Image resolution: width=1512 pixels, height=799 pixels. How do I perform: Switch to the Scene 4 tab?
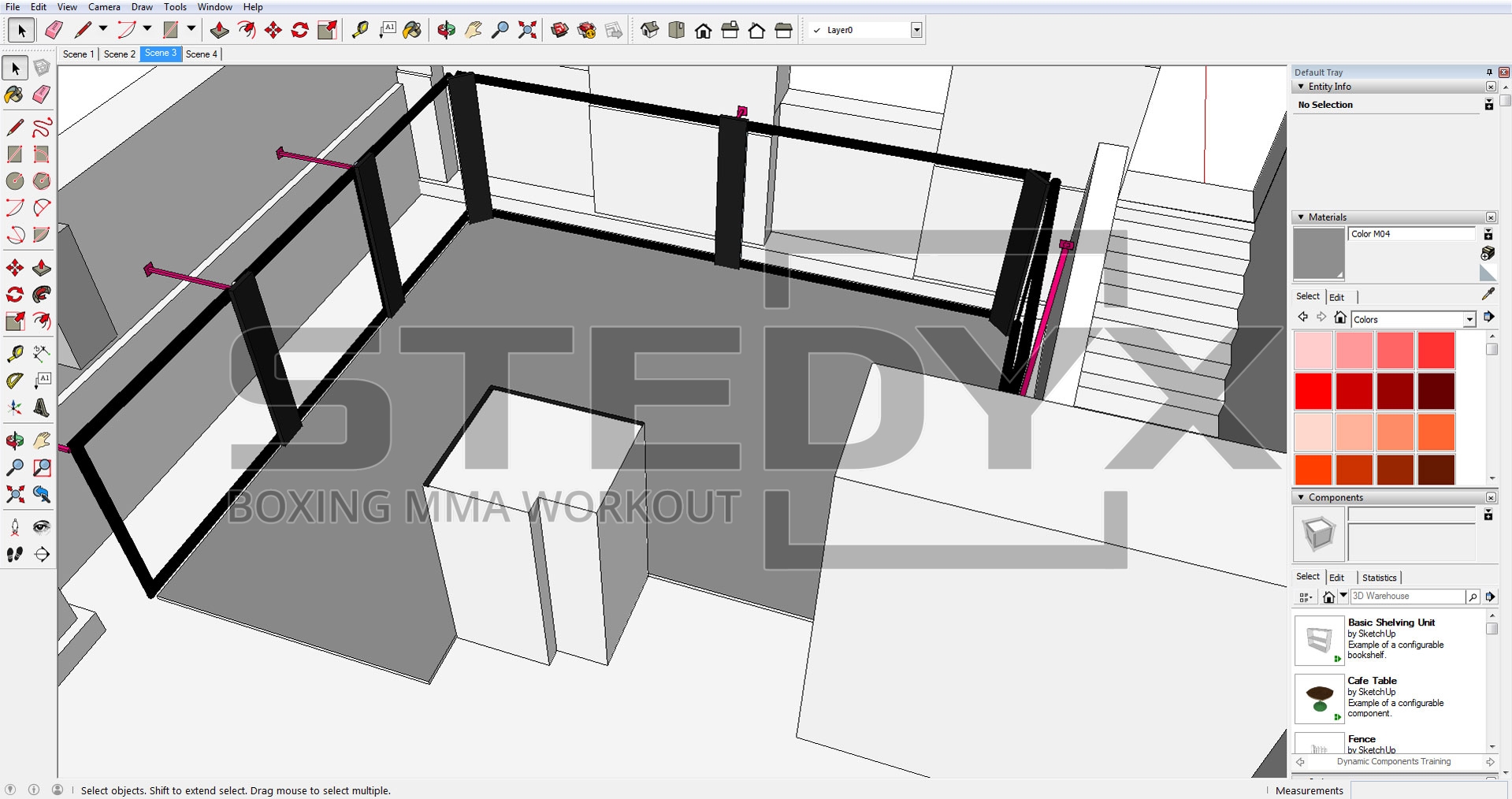[202, 54]
